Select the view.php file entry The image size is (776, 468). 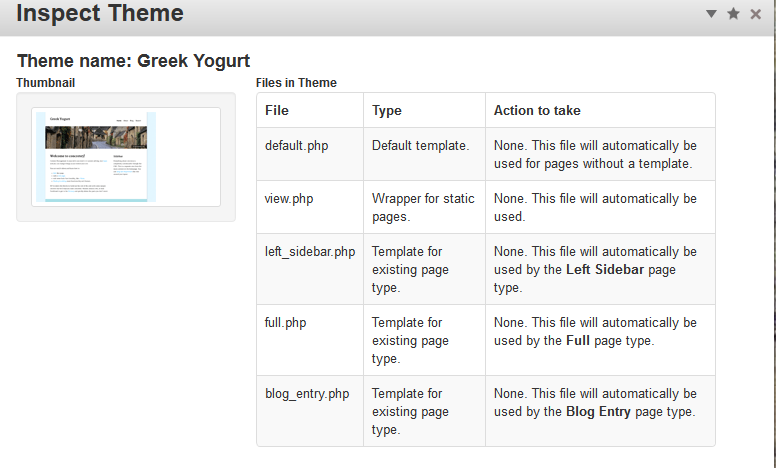[289, 199]
